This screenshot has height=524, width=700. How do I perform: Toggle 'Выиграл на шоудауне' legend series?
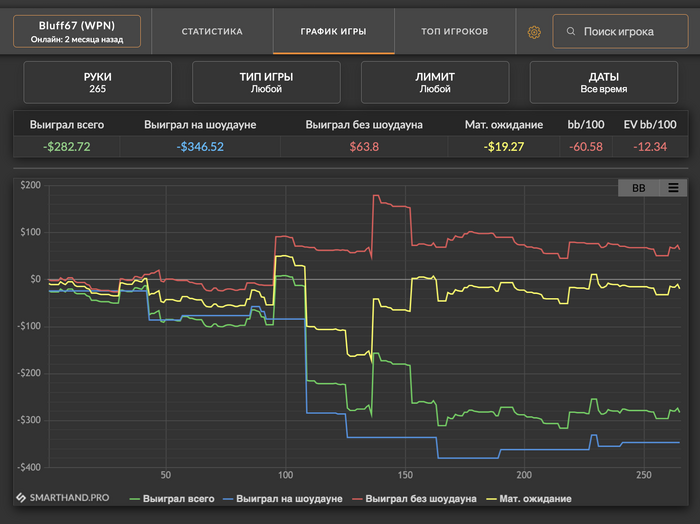pyautogui.click(x=283, y=499)
